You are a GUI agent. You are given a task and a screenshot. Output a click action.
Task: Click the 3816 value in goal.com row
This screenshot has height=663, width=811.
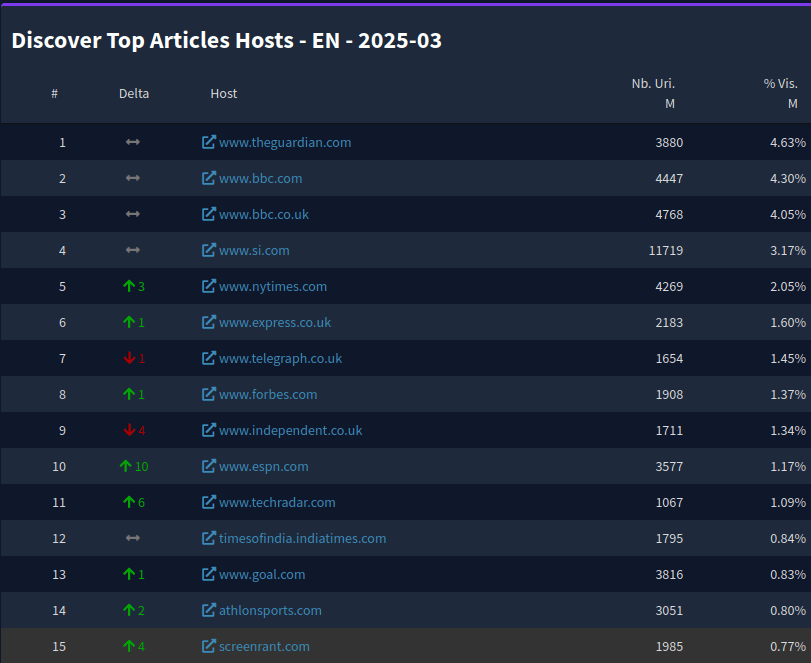[669, 575]
